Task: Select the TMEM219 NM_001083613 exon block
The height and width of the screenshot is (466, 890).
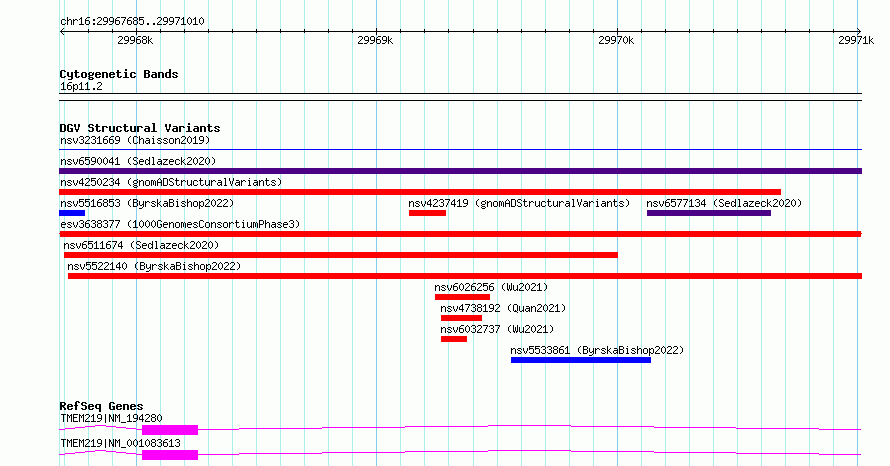Action: click(x=170, y=455)
